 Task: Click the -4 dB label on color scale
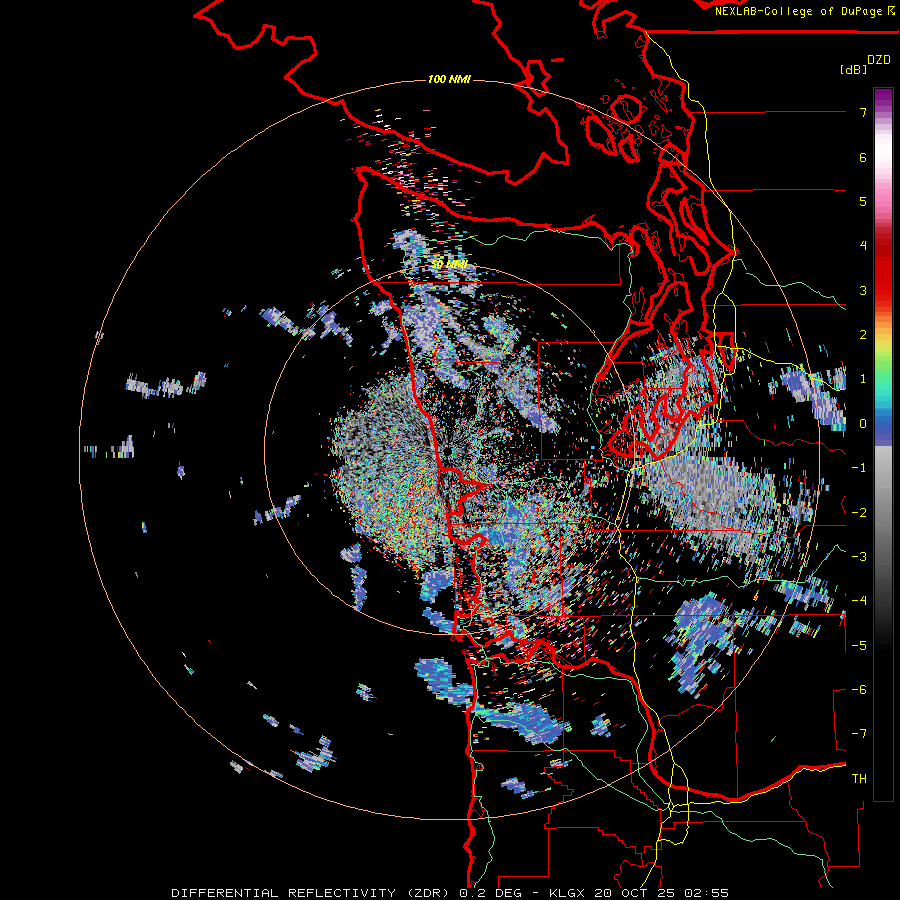(x=859, y=601)
